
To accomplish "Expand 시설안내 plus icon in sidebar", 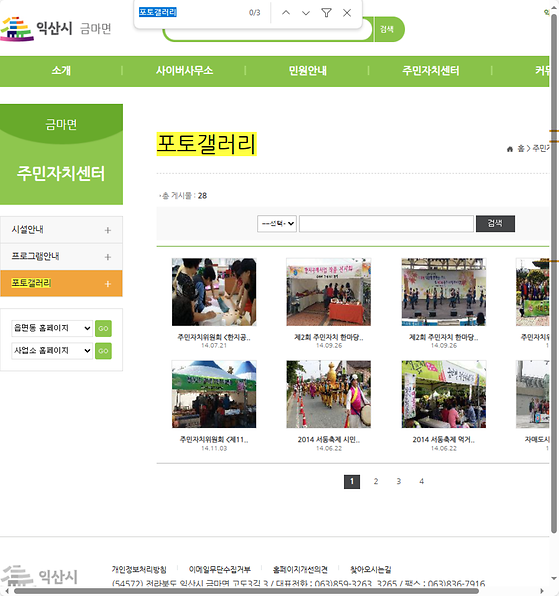I will [x=108, y=230].
